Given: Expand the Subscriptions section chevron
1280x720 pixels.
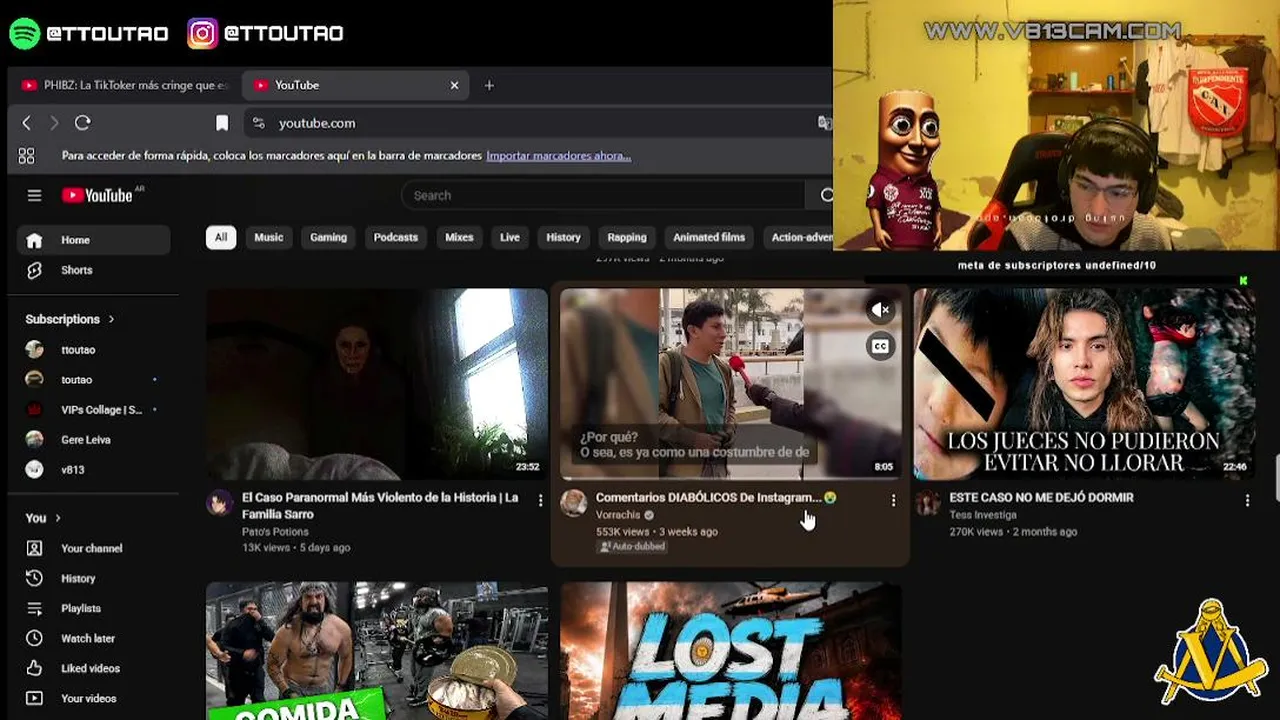Looking at the screenshot, I should [111, 319].
